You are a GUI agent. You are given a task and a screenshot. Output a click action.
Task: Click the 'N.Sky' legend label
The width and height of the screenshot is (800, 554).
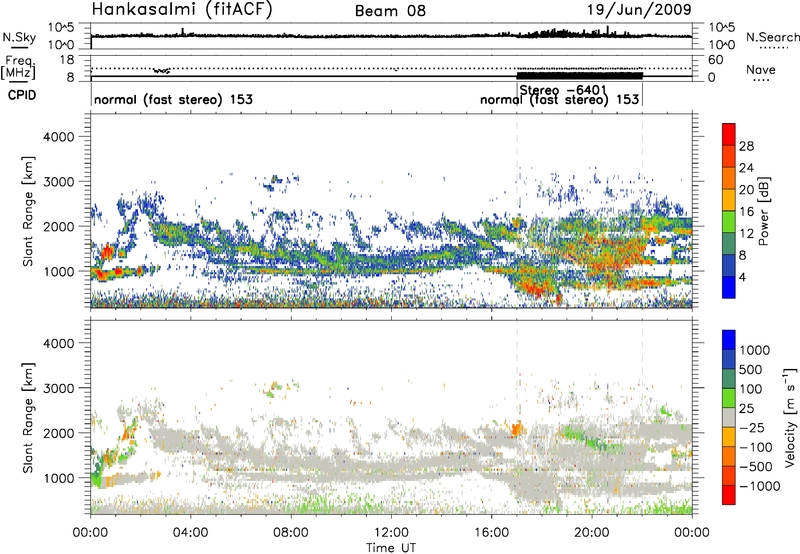point(19,37)
